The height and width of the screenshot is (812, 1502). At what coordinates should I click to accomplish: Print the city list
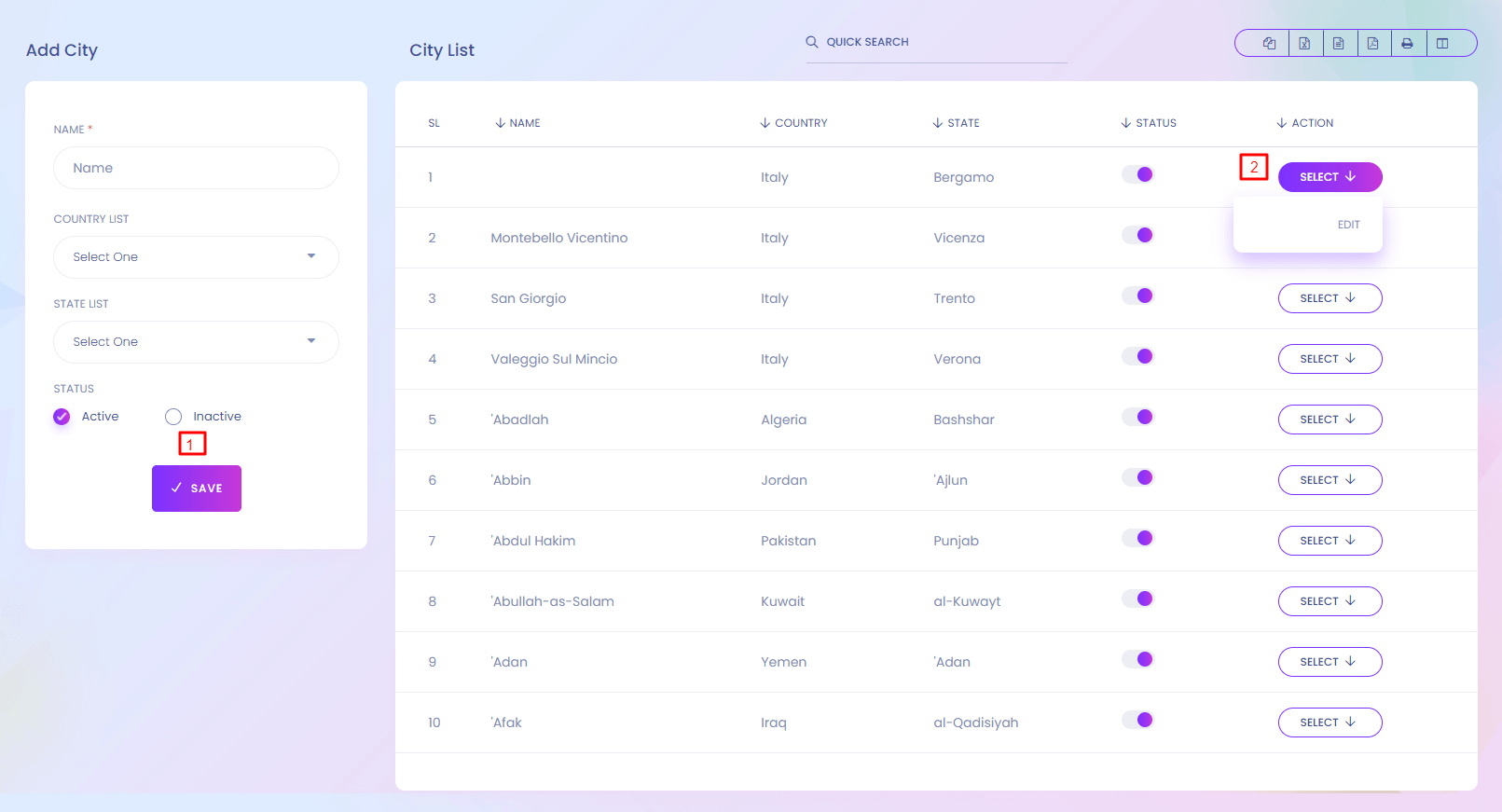click(1408, 43)
